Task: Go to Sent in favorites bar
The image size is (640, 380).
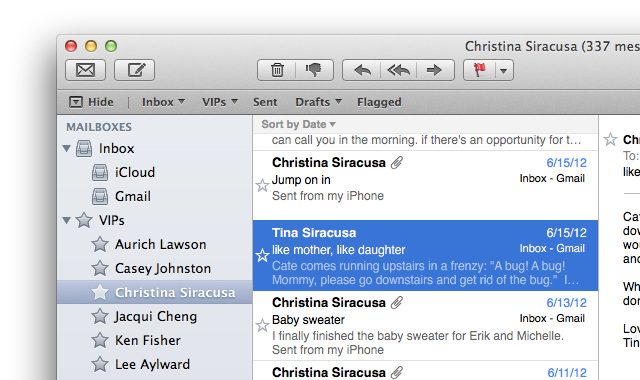Action: tap(265, 102)
